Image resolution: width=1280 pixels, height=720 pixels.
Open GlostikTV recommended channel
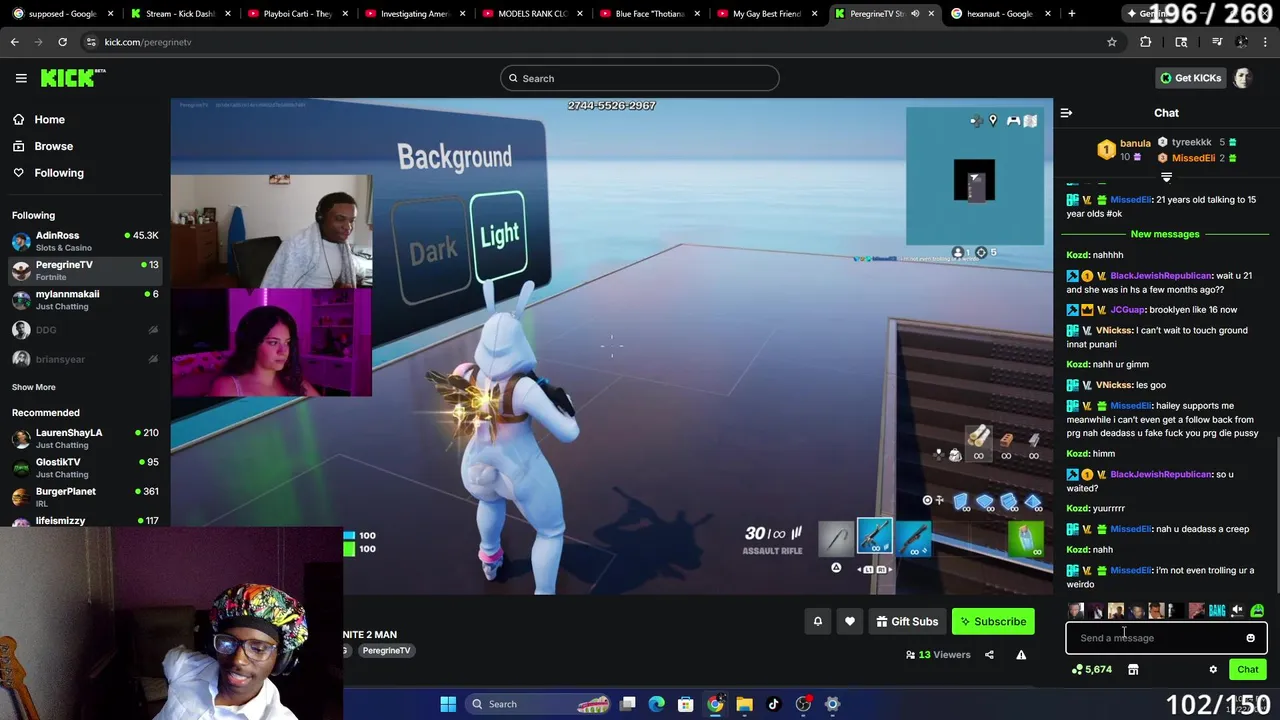coord(85,467)
